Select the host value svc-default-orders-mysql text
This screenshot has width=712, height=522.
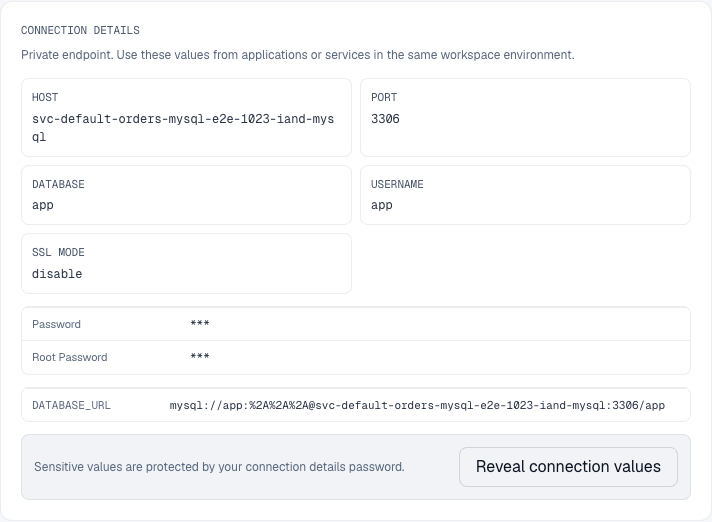[x=183, y=128]
